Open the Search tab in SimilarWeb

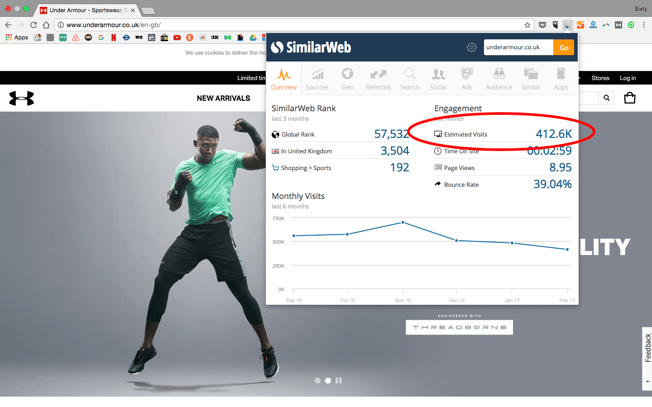(x=410, y=79)
